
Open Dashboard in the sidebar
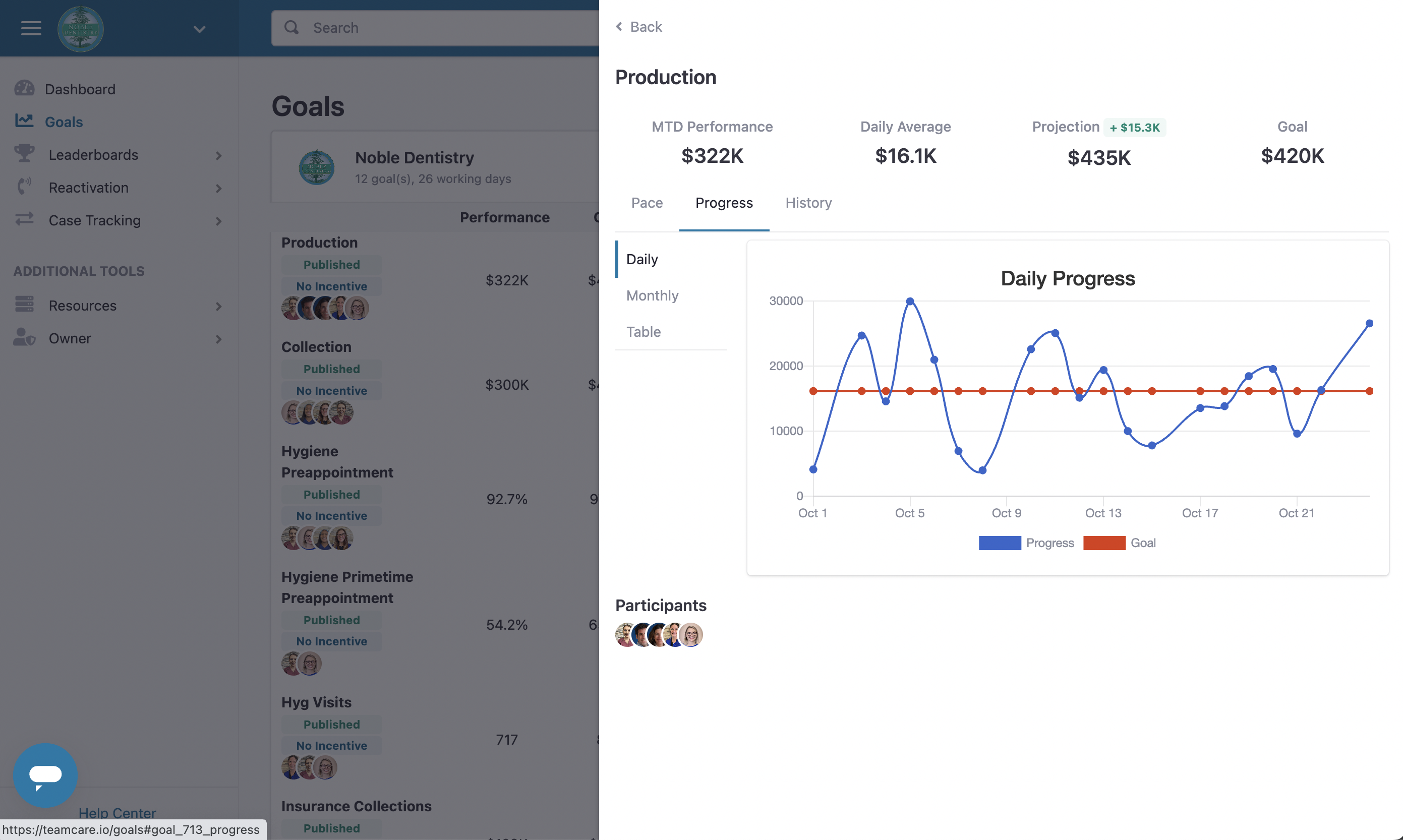tap(80, 89)
